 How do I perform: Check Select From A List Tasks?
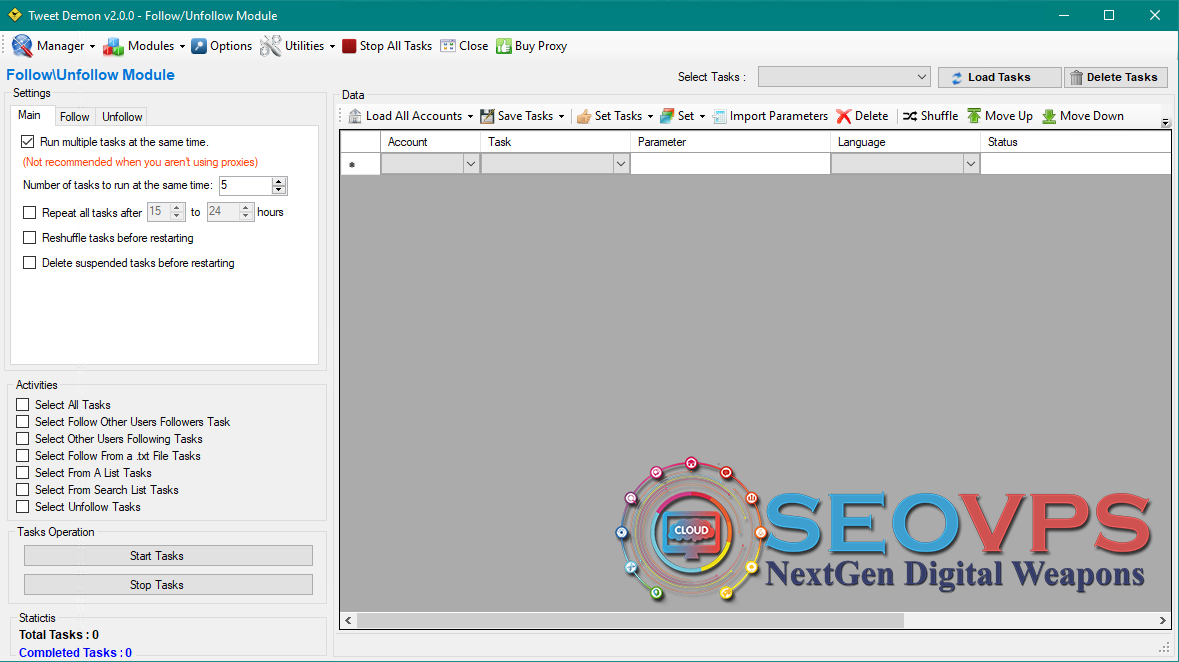[23, 472]
